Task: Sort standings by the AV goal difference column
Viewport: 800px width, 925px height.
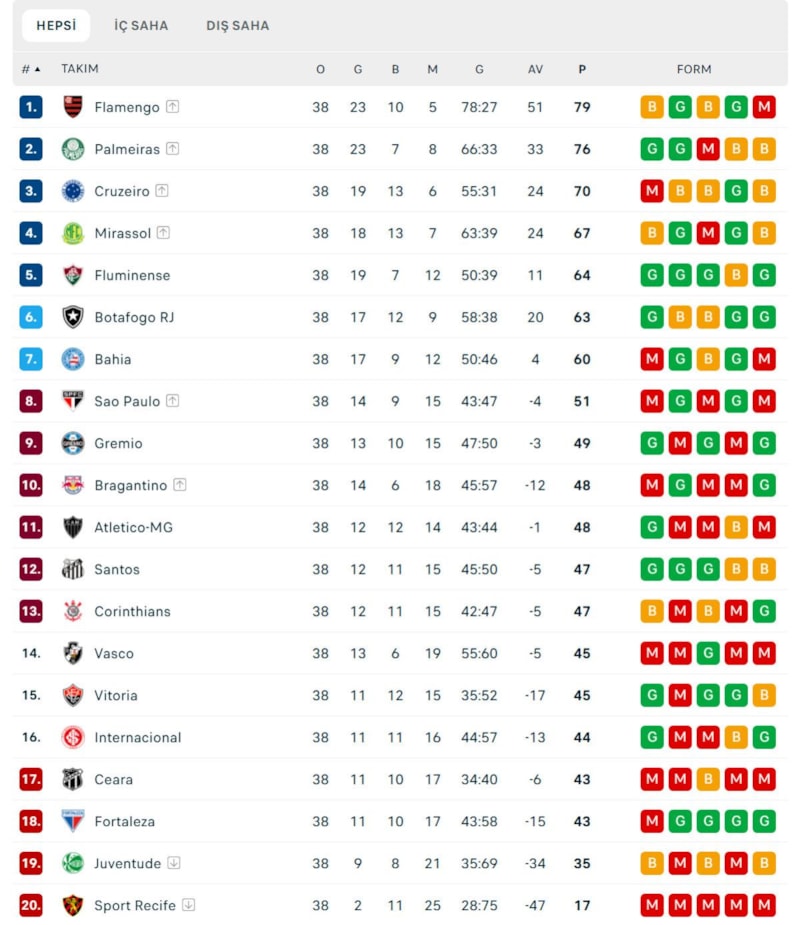Action: coord(535,69)
